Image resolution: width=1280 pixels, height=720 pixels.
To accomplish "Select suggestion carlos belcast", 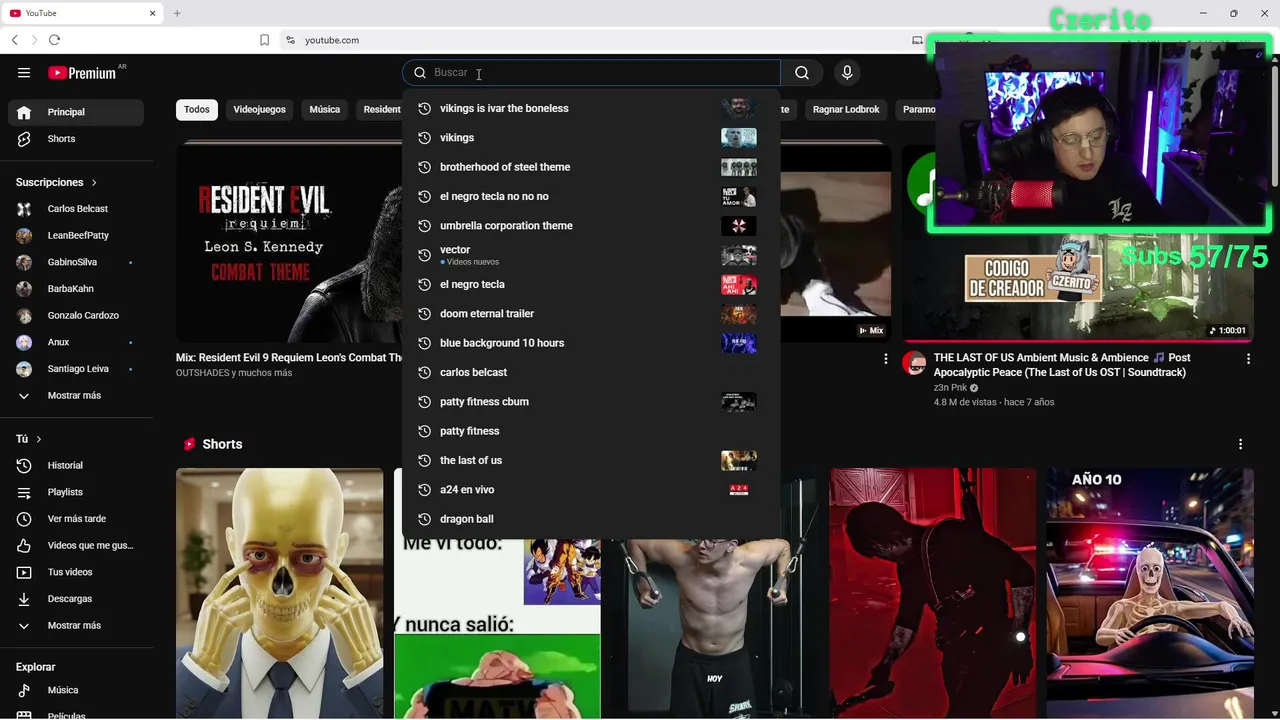I will pyautogui.click(x=591, y=372).
